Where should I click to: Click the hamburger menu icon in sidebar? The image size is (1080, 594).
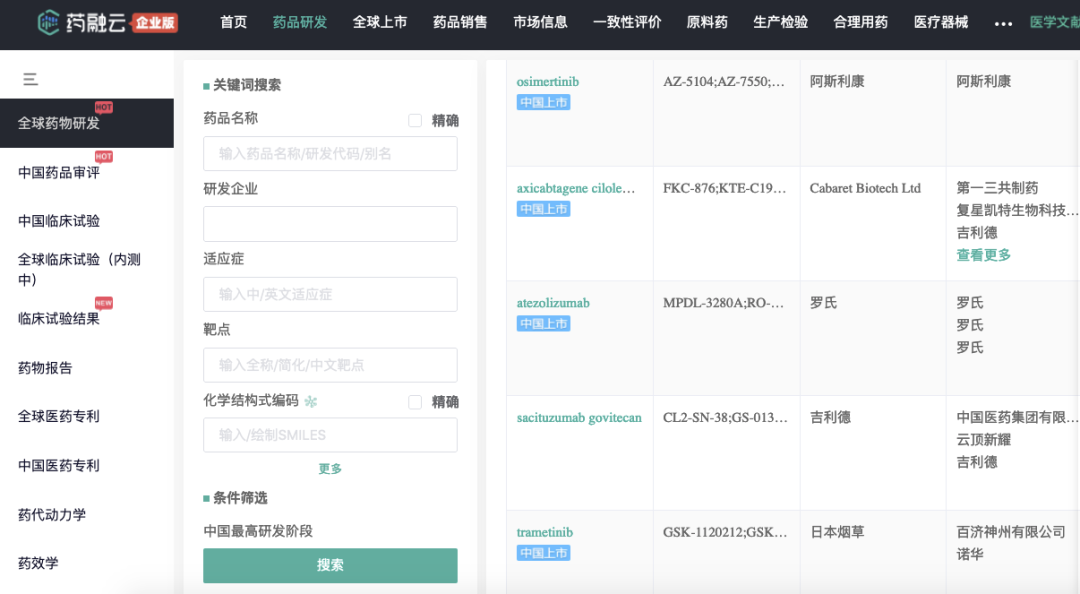tap(30, 79)
